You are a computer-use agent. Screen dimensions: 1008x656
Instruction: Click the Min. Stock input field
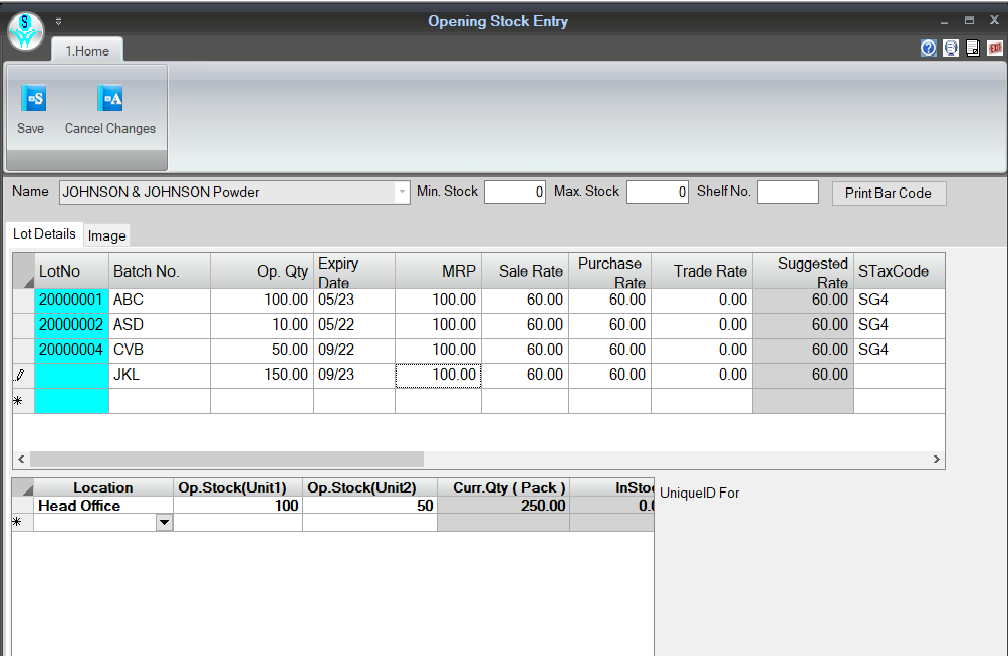(x=514, y=192)
